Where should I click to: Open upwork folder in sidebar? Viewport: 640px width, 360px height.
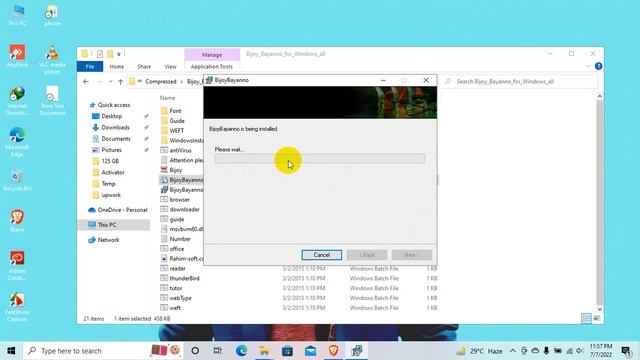click(111, 195)
